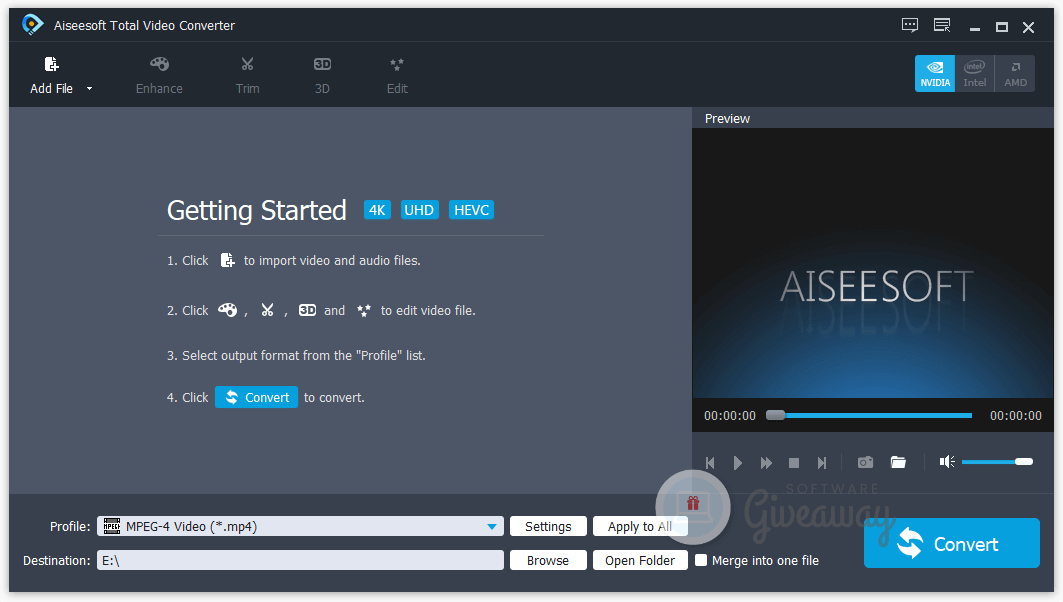The width and height of the screenshot is (1063, 602).
Task: Click the preview progress seek bar
Action: (869, 415)
